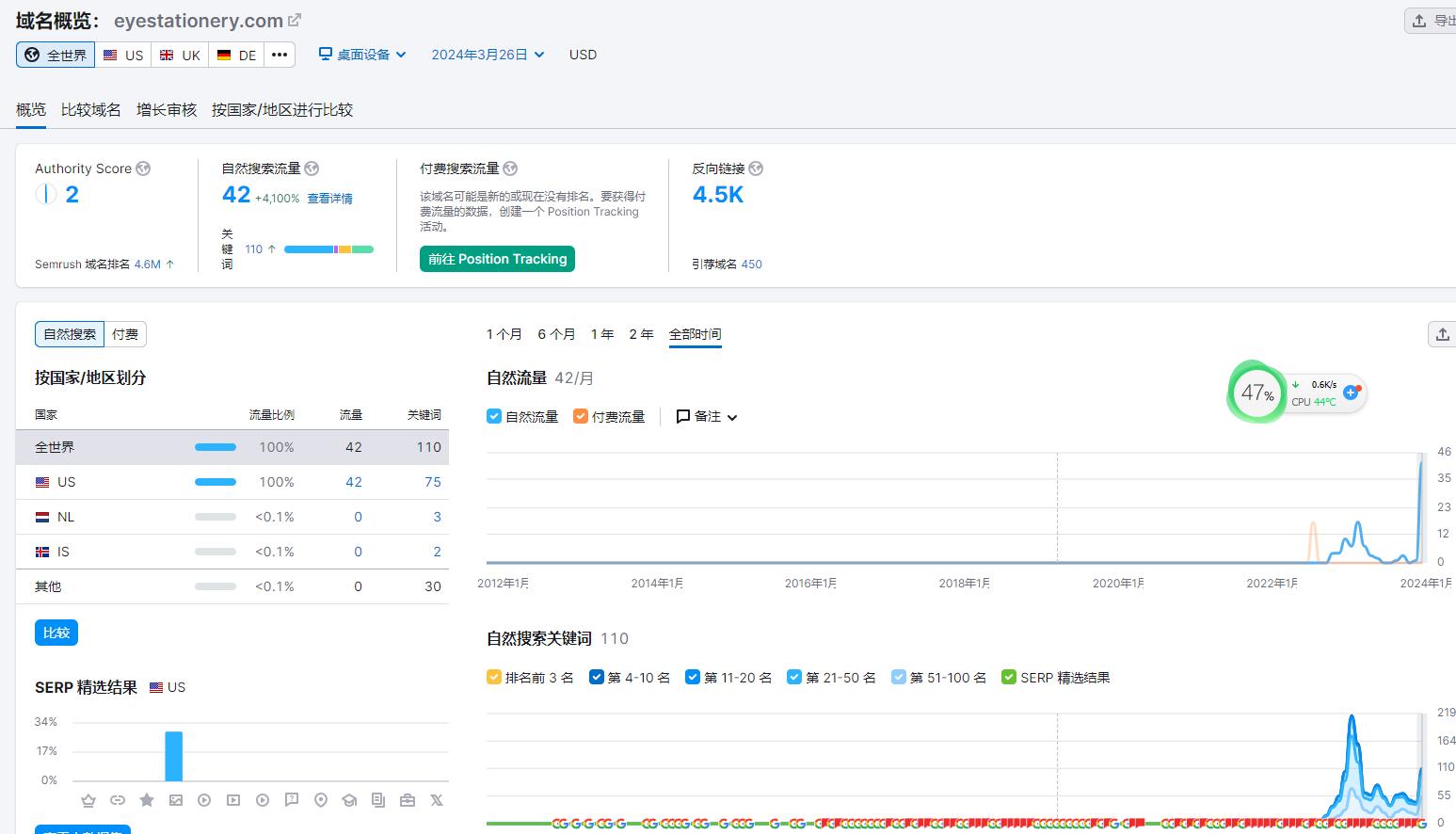Viewport: 1456px width, 834px height.
Task: Click 前往 Position Tracking button
Action: click(x=497, y=259)
